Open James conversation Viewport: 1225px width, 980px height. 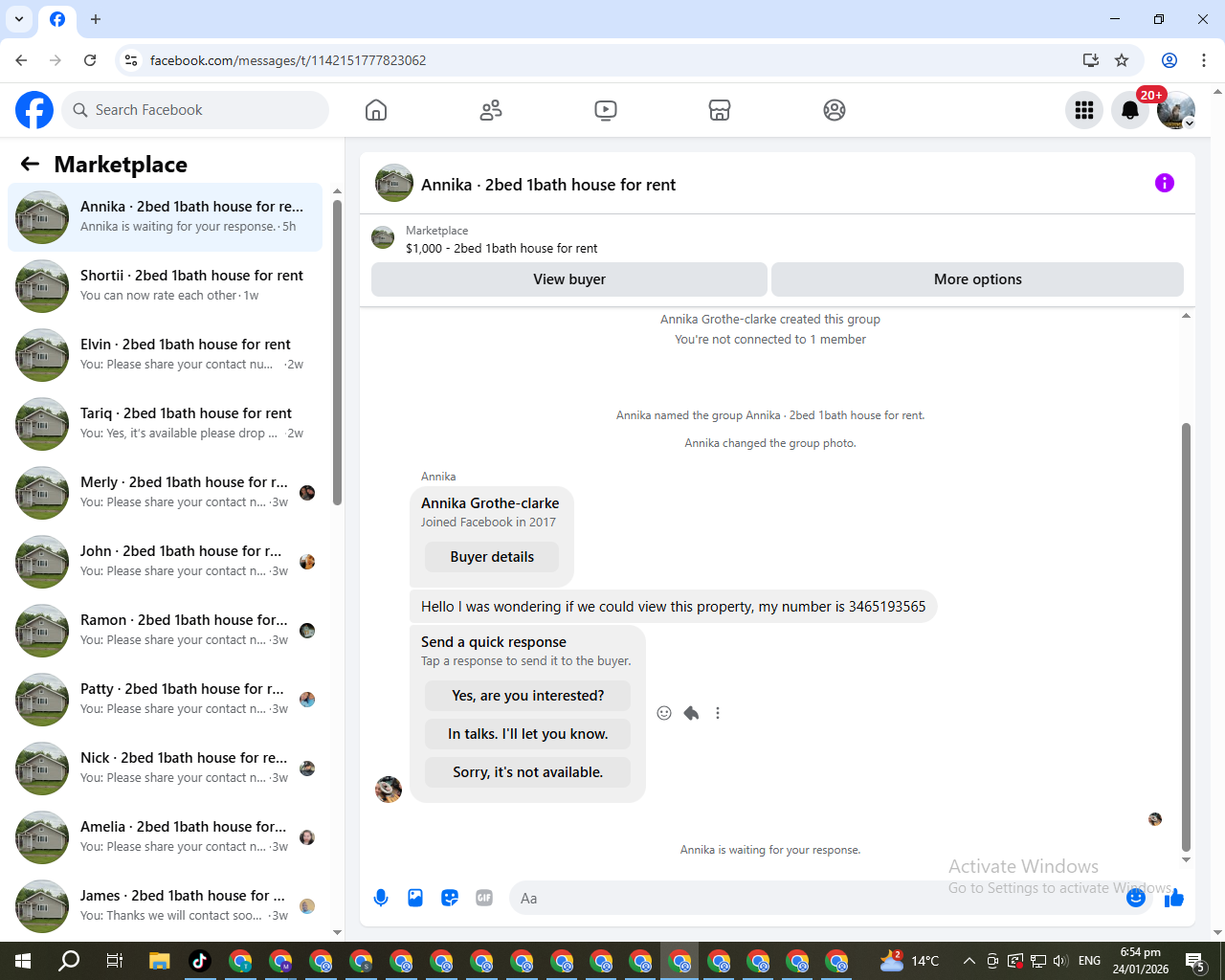point(166,906)
